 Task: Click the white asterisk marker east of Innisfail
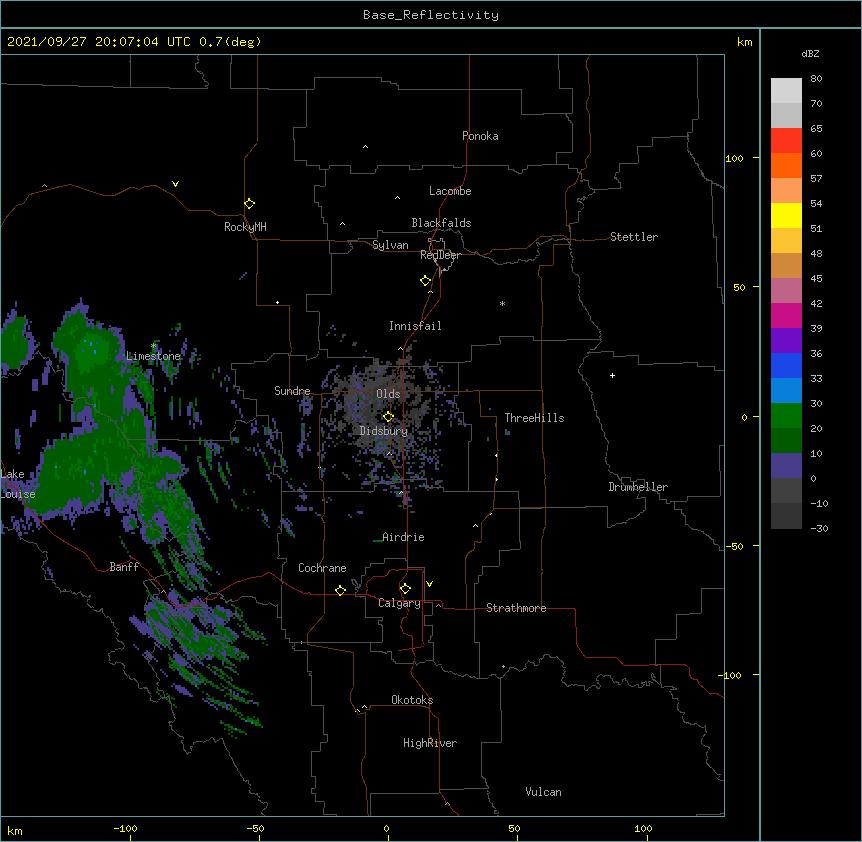click(x=502, y=303)
